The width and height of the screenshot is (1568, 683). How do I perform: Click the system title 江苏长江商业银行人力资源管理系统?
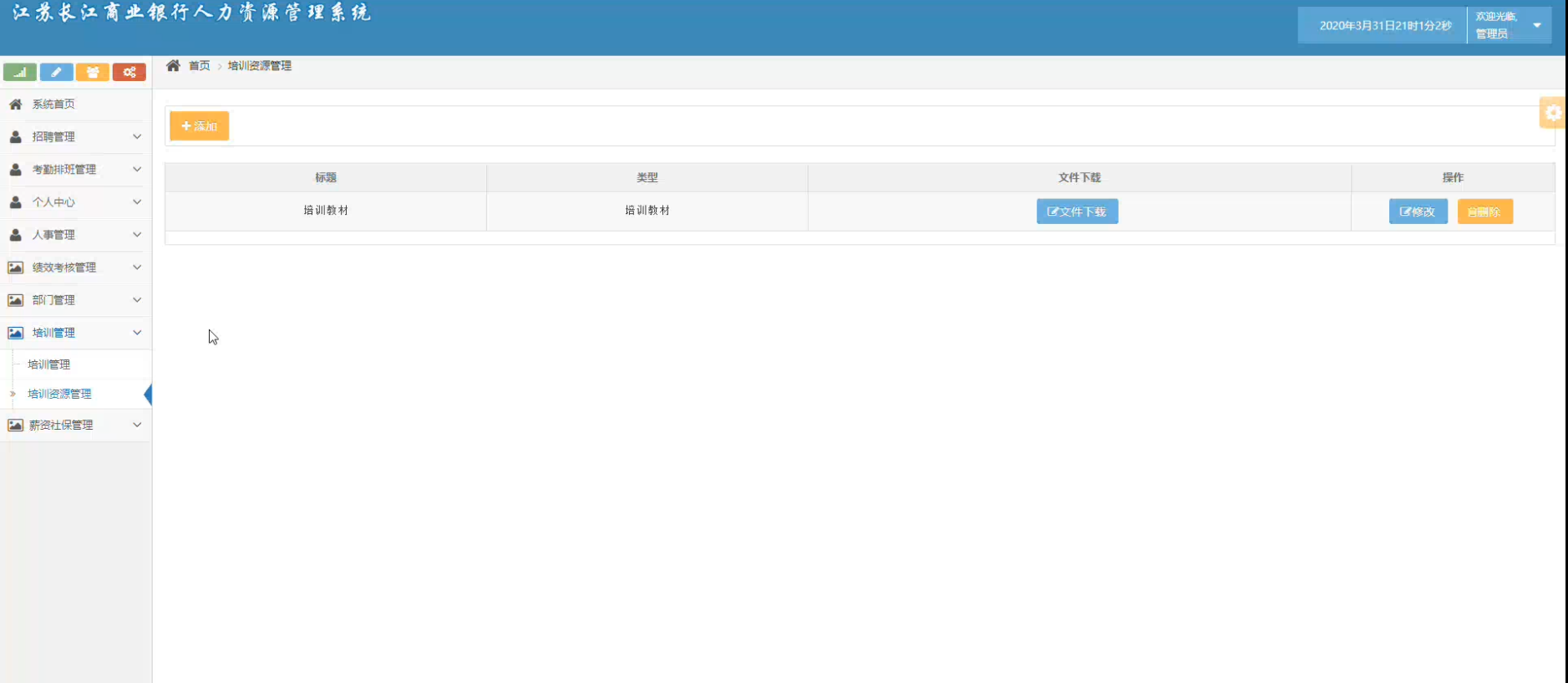click(191, 13)
